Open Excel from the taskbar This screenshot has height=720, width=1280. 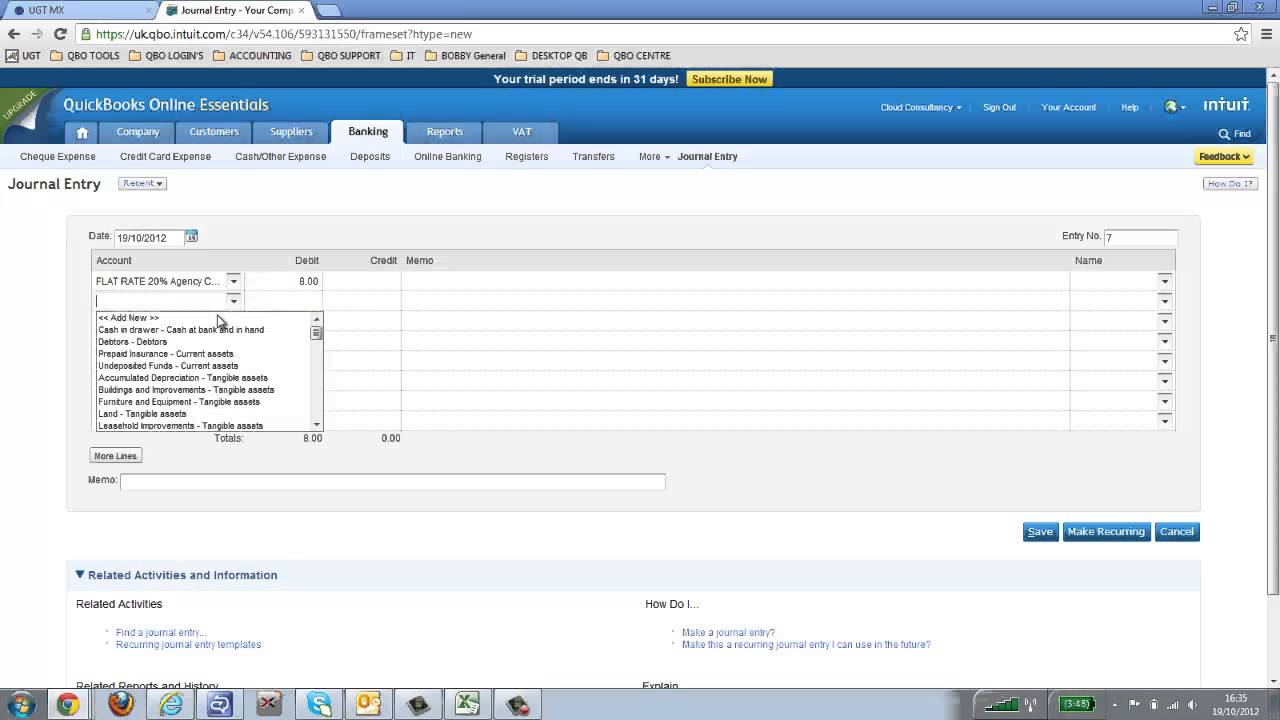coord(468,704)
